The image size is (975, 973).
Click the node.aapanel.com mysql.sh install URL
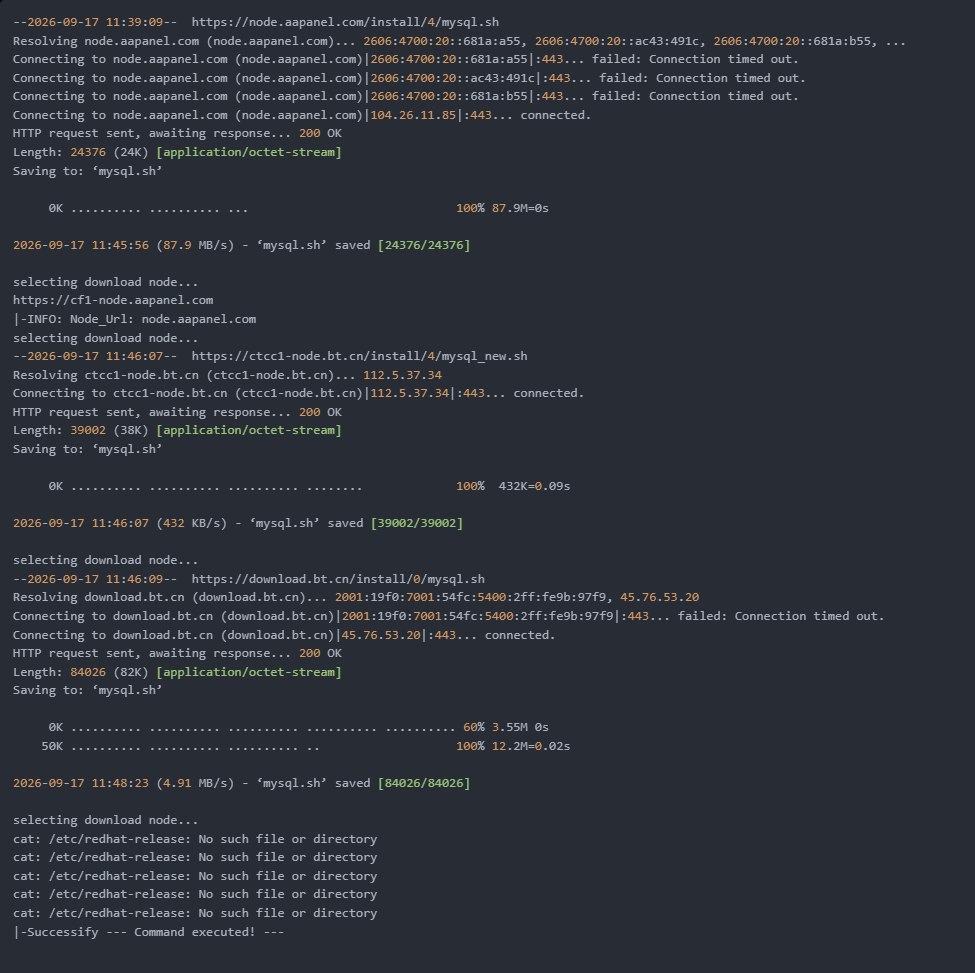pyautogui.click(x=345, y=22)
